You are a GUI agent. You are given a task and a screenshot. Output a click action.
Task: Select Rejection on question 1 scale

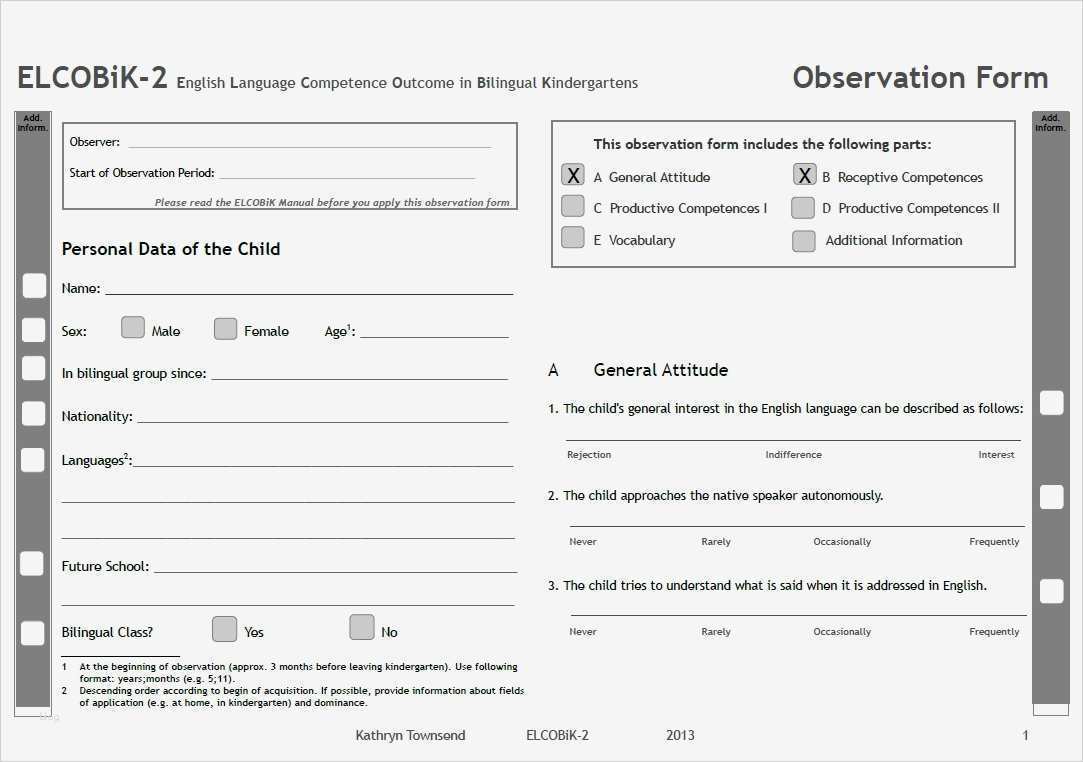click(x=588, y=455)
